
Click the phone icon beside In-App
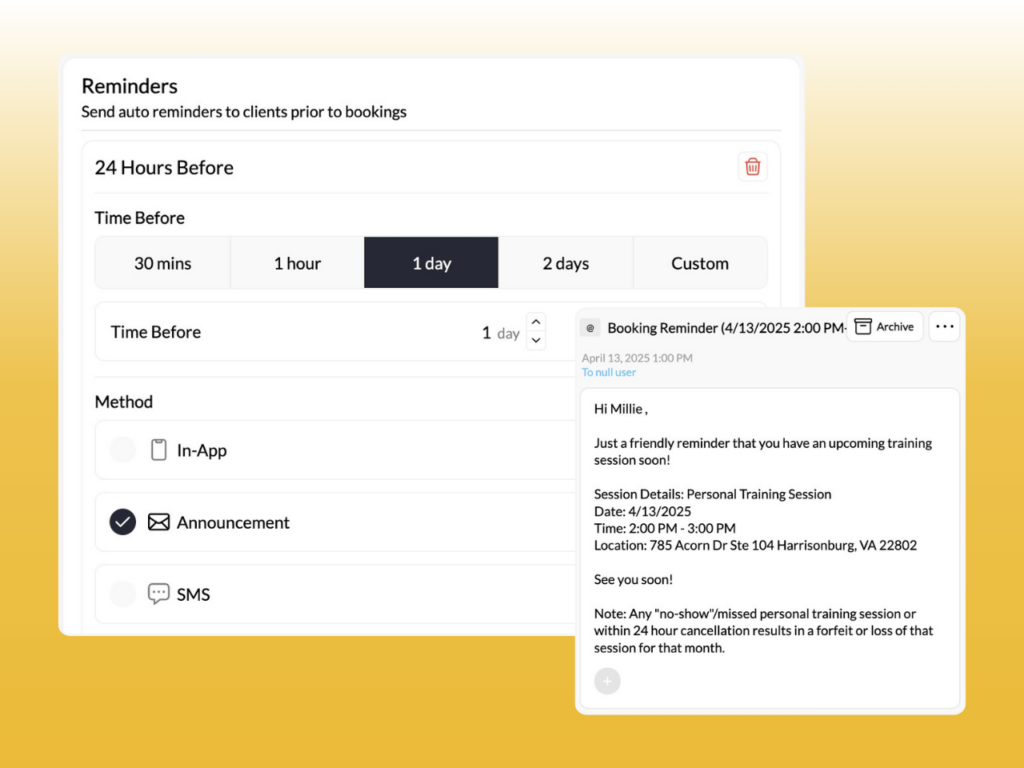(159, 450)
